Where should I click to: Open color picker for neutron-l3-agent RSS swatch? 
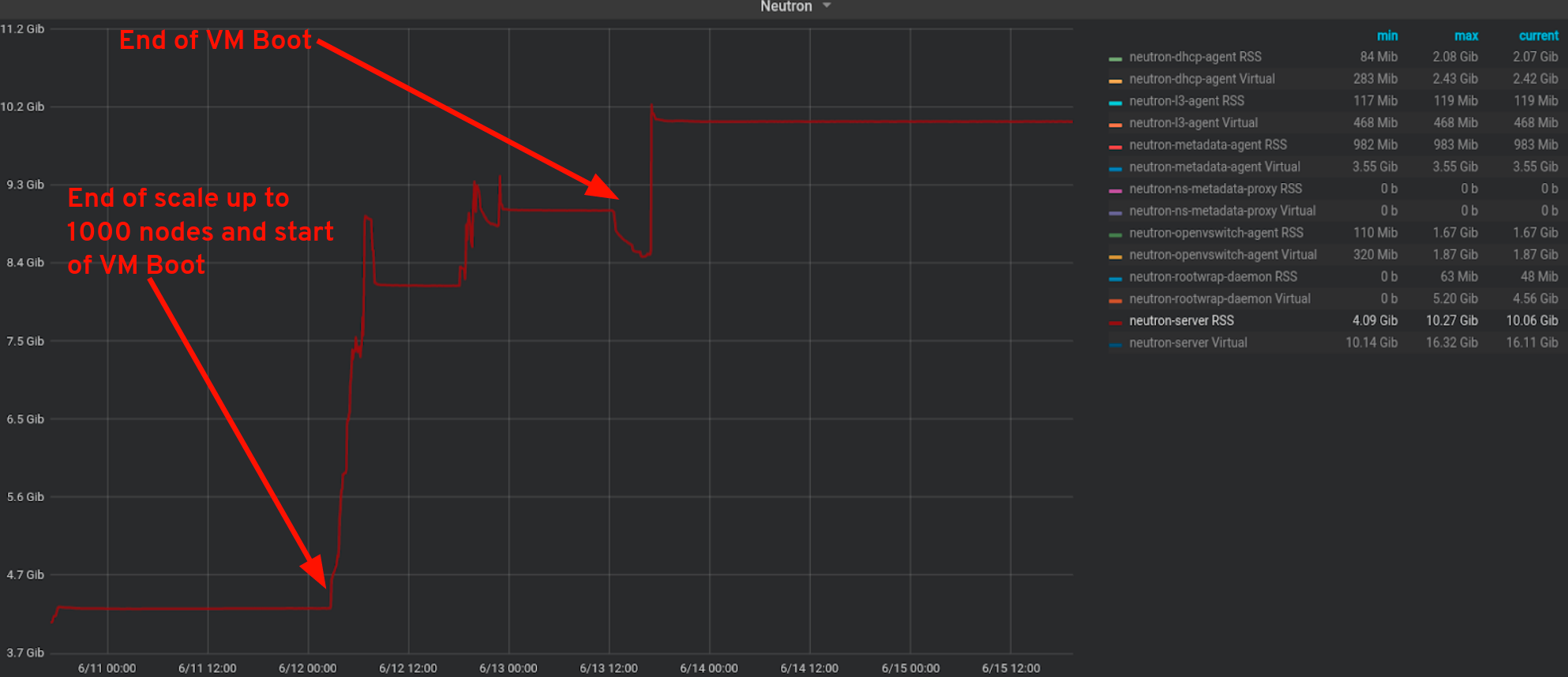pyautogui.click(x=1115, y=103)
